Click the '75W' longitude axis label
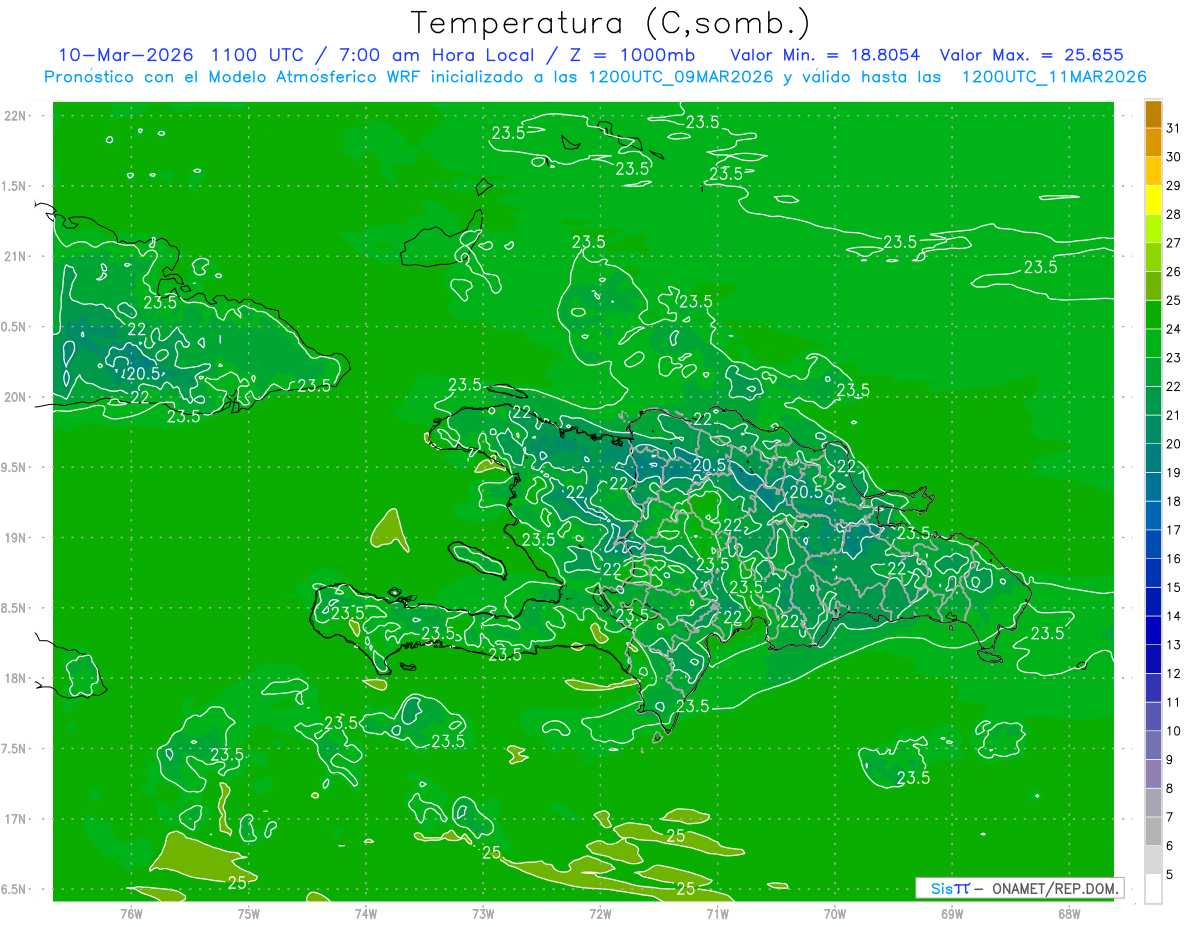Viewport: 1200px width, 927px height. tap(249, 913)
